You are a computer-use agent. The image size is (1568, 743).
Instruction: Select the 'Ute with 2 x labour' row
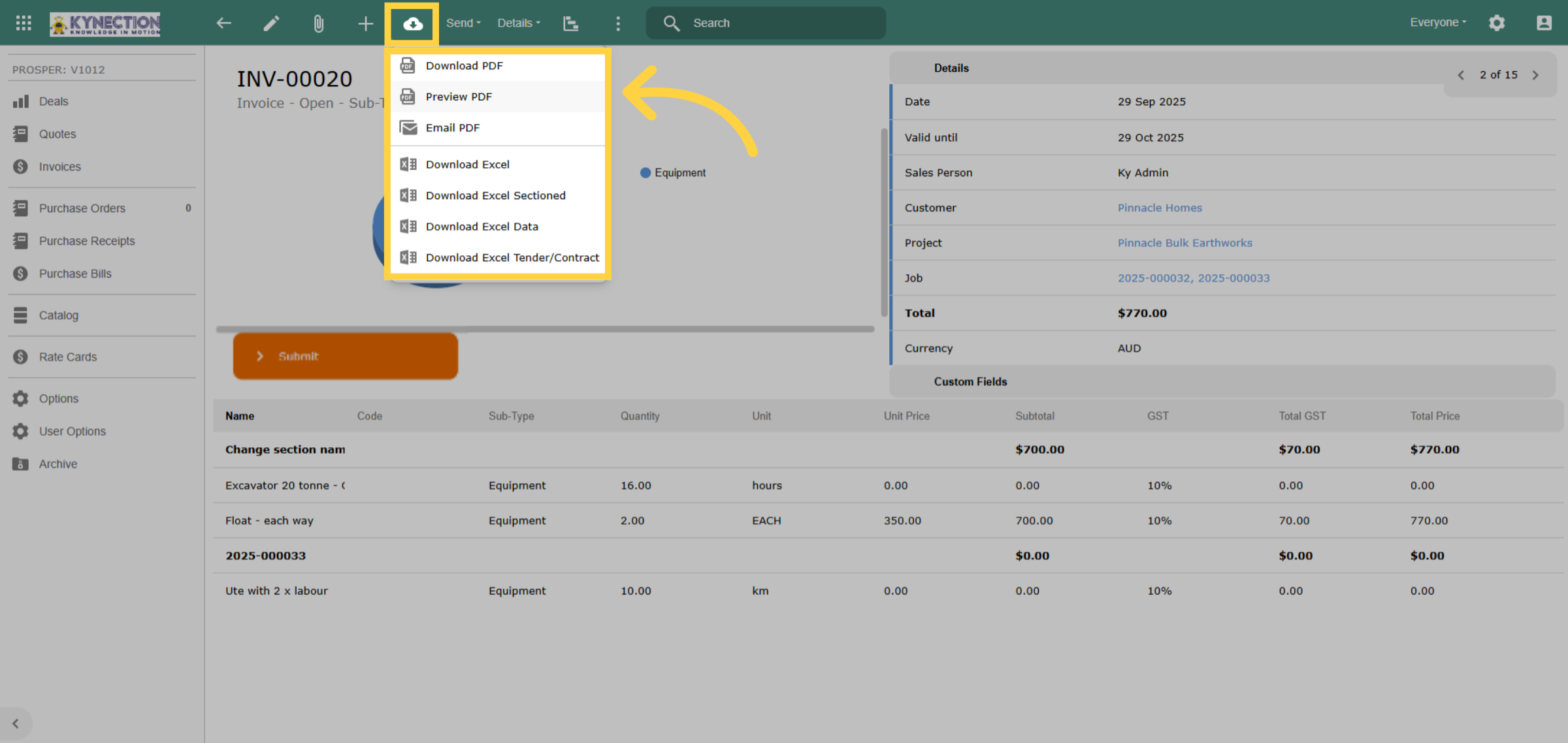887,591
